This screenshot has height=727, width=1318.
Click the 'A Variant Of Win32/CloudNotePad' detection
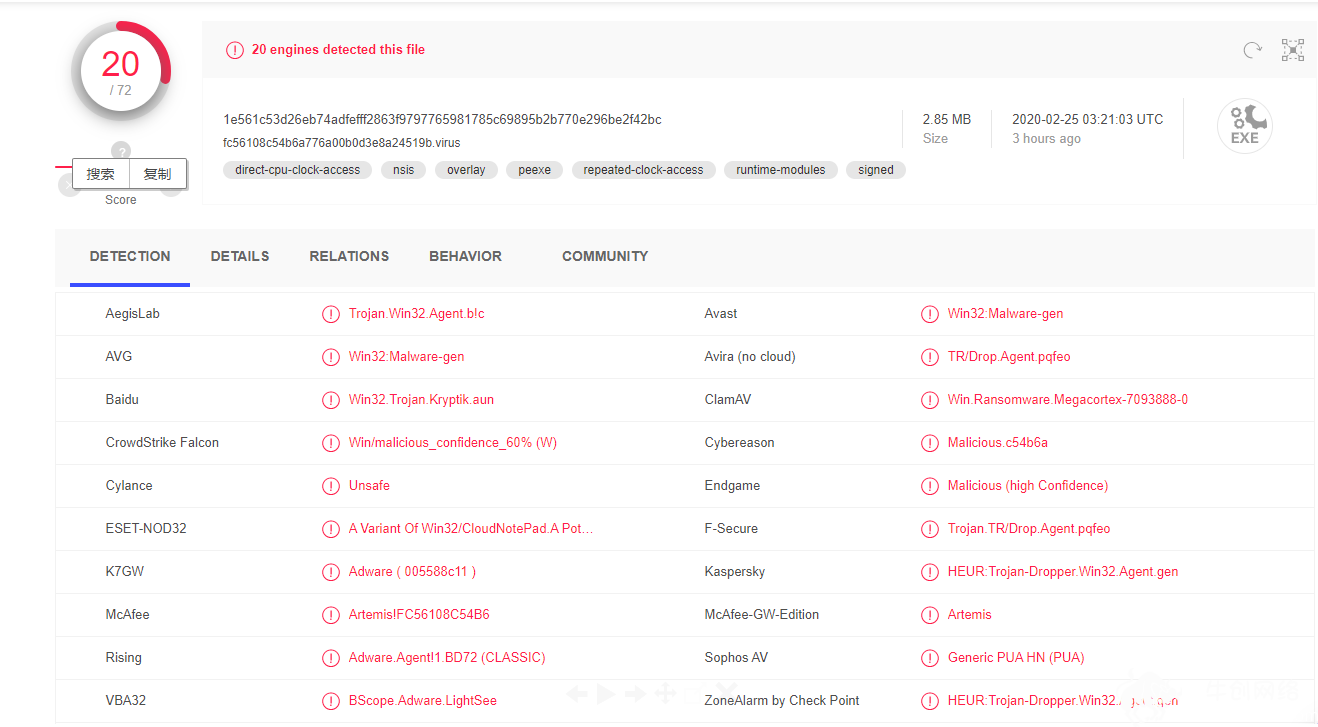(471, 529)
